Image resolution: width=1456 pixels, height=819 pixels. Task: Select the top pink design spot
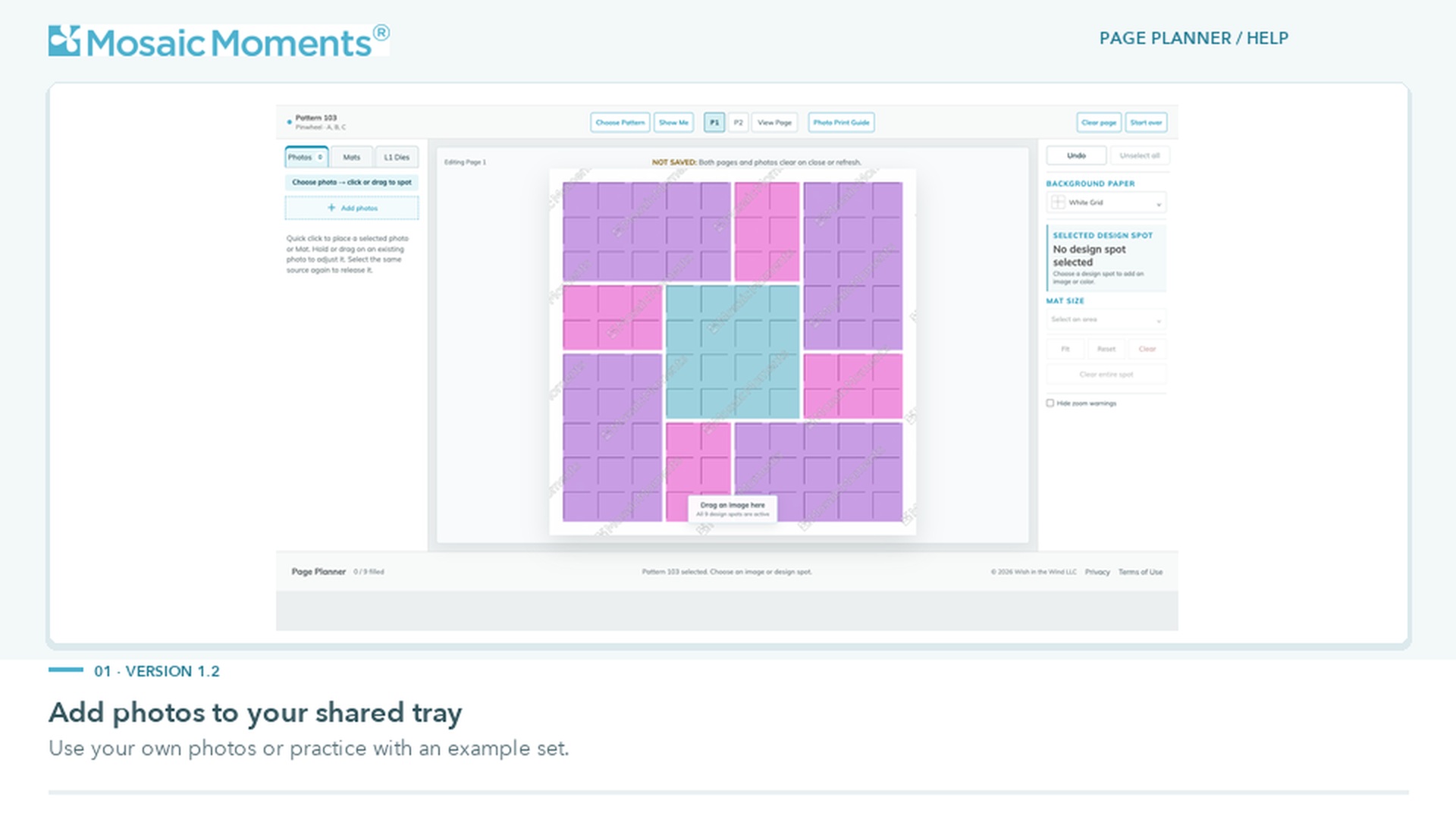coord(767,231)
